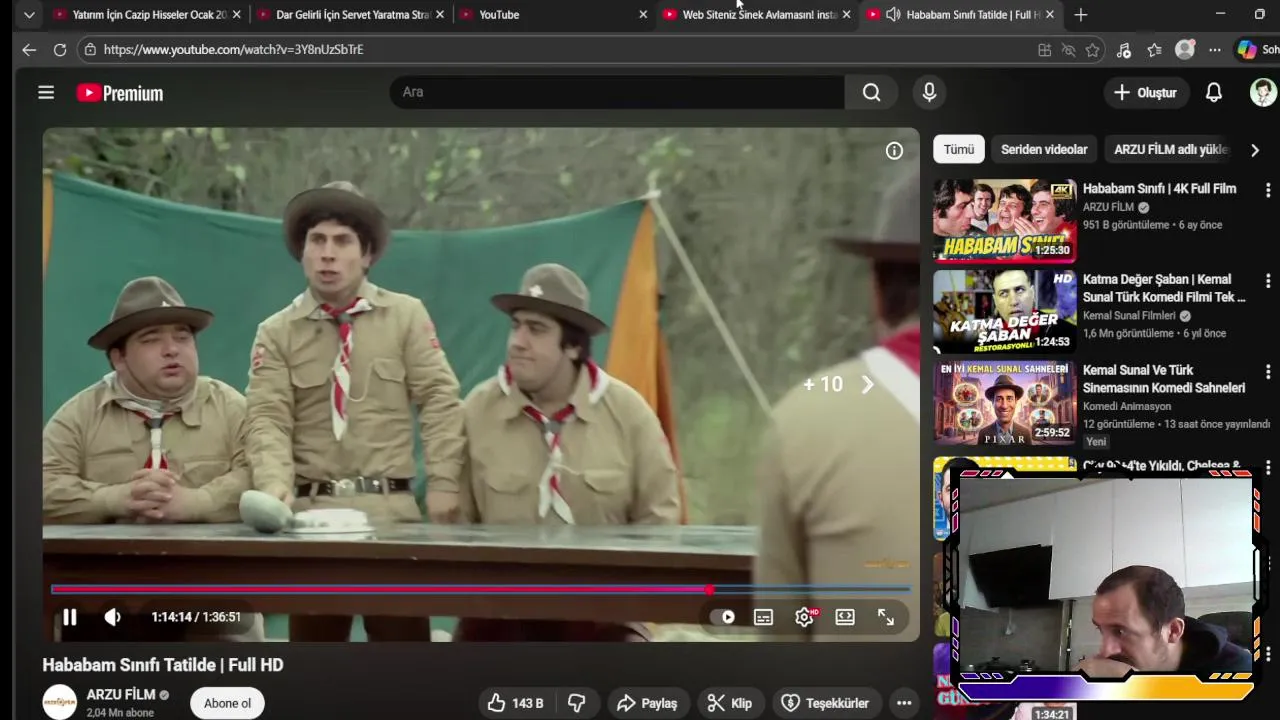The width and height of the screenshot is (1280, 720).
Task: Open Katma Değer Şaban title link
Action: [1164, 288]
